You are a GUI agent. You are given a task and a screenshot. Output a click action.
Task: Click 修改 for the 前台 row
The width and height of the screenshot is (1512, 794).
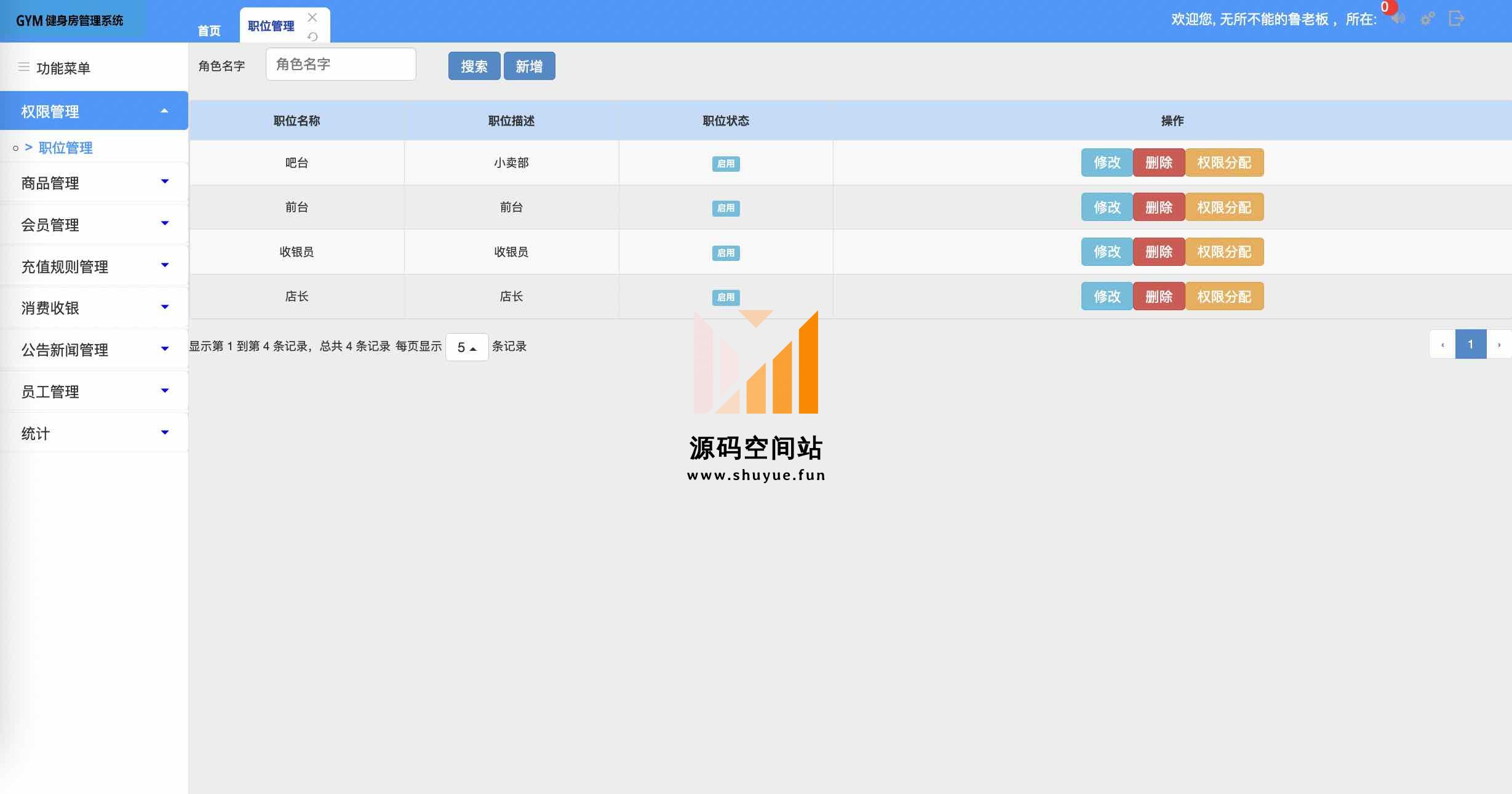tap(1107, 207)
